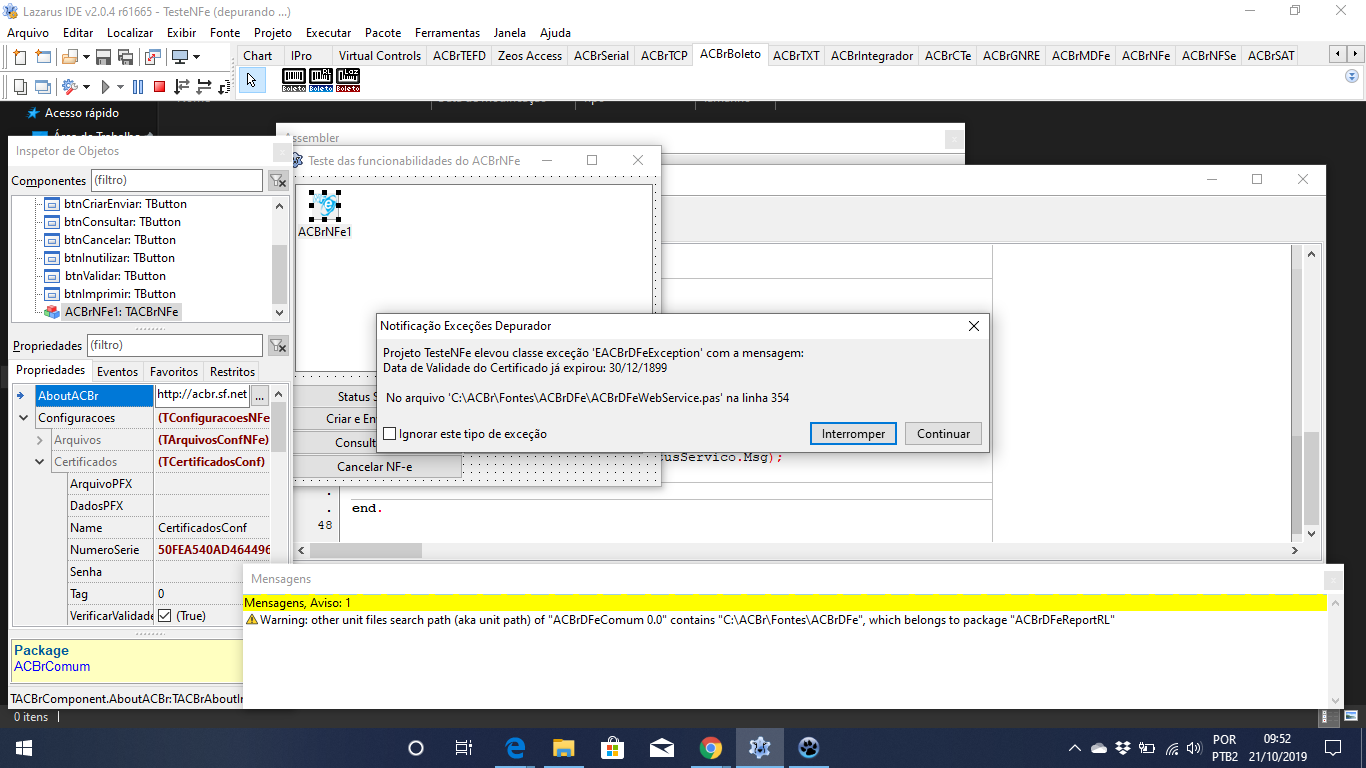Open the build mode dropdown arrow
Viewport: 1366px width, 768px height.
click(x=86, y=87)
